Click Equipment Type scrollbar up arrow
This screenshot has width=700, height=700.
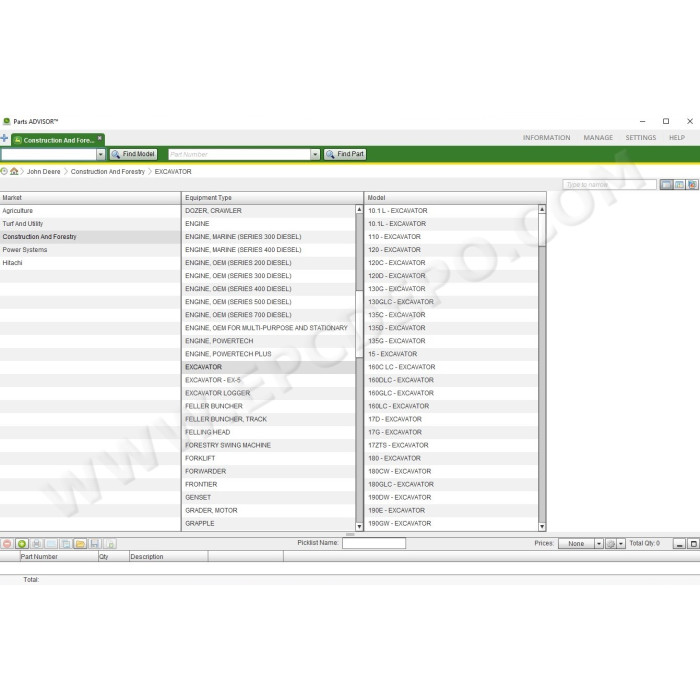coord(359,209)
